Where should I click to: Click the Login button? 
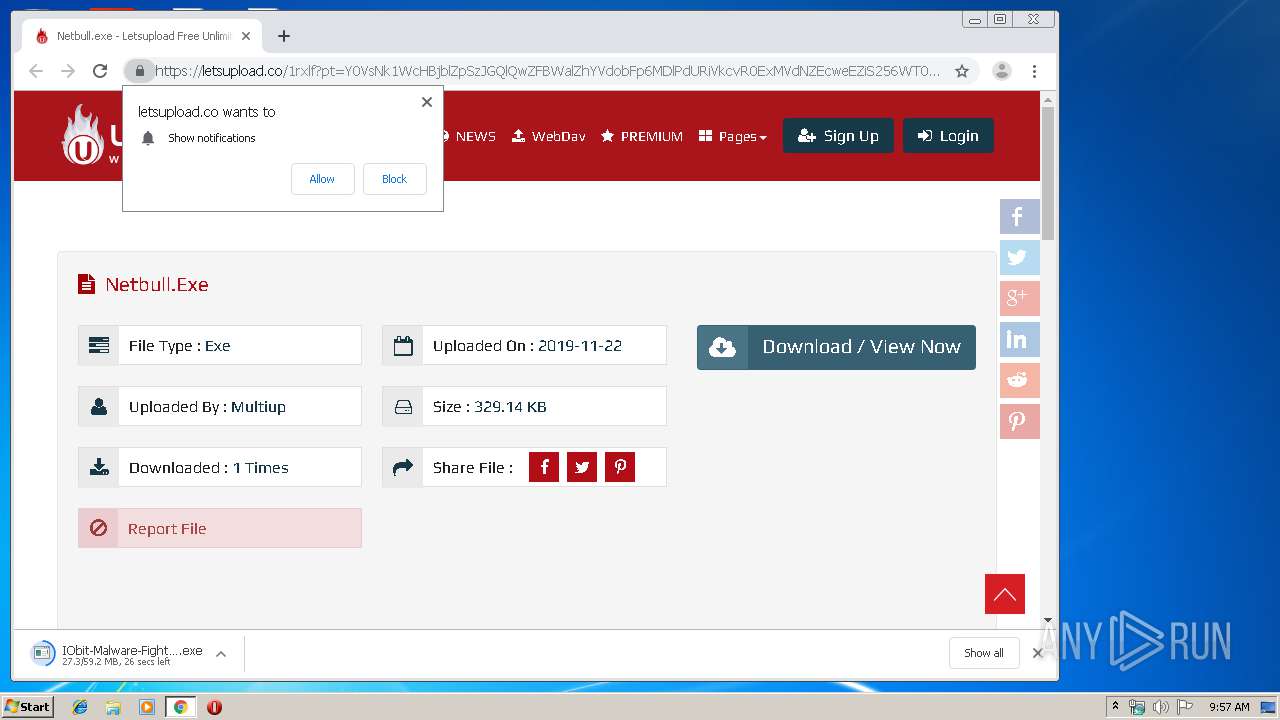948,136
